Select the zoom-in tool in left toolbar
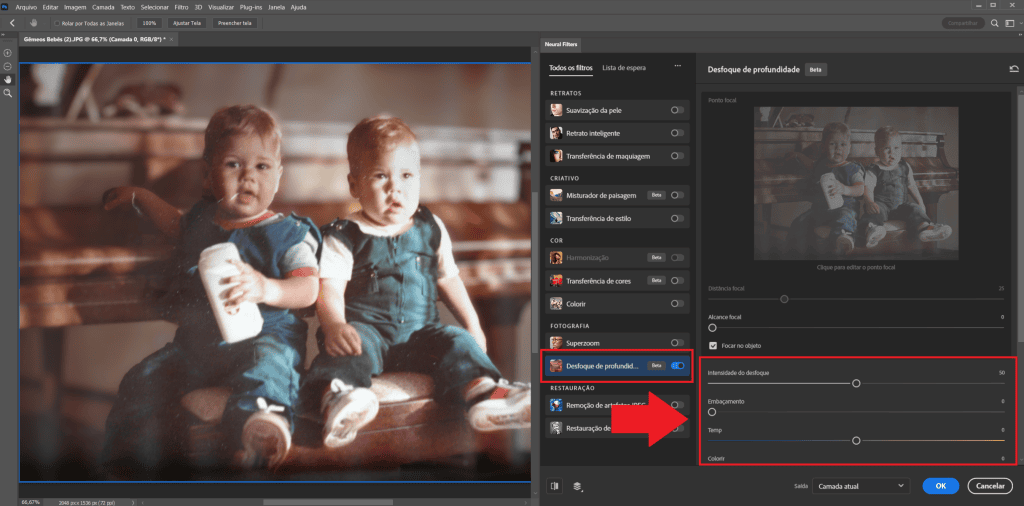Image resolution: width=1024 pixels, height=506 pixels. [8, 53]
